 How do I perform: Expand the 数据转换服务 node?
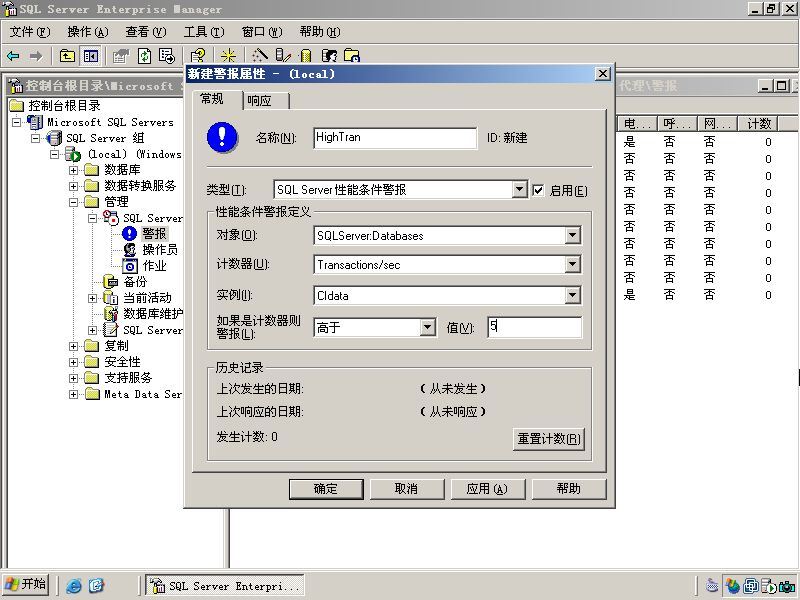[x=73, y=186]
